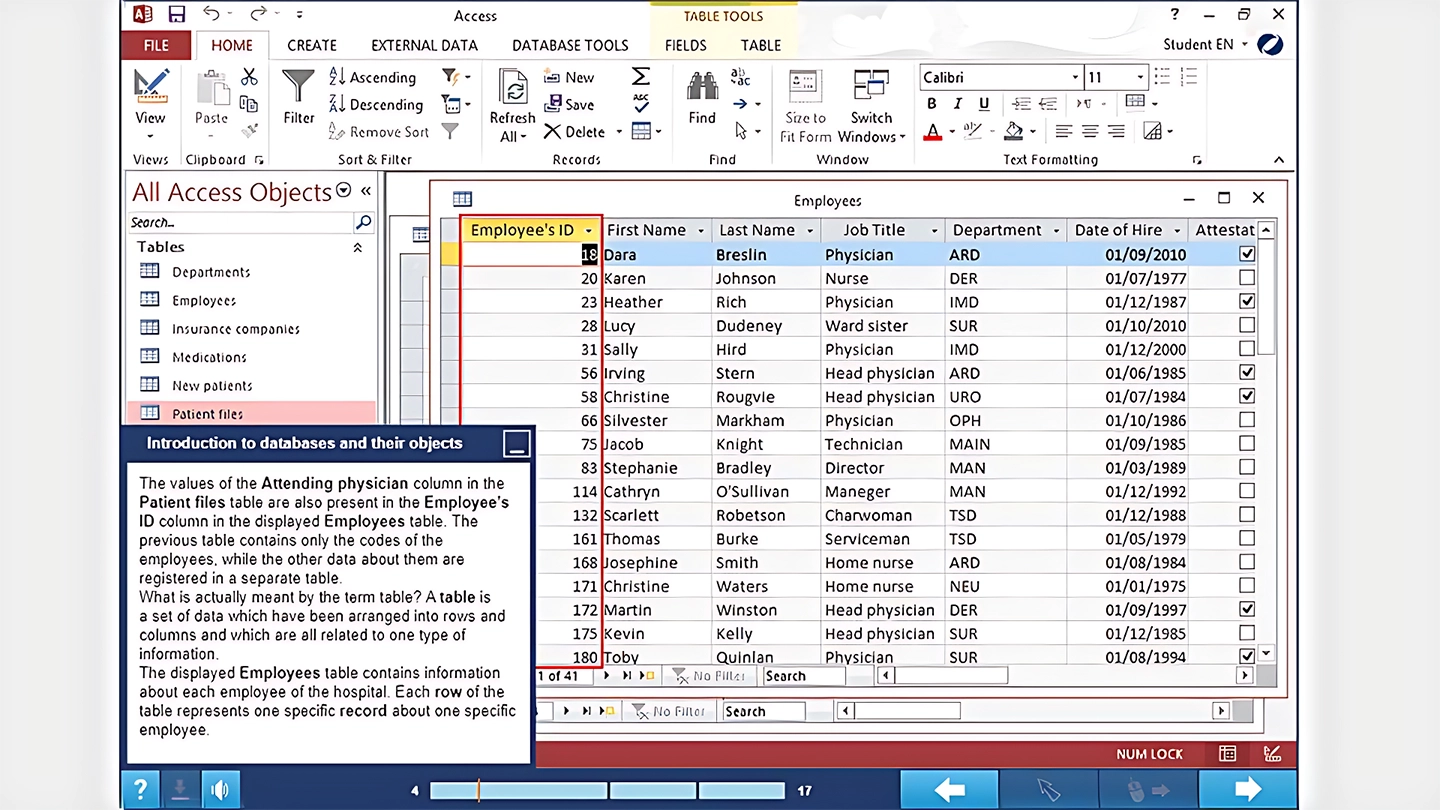The image size is (1440, 810).
Task: Click the Totals sigma icon
Action: (641, 77)
